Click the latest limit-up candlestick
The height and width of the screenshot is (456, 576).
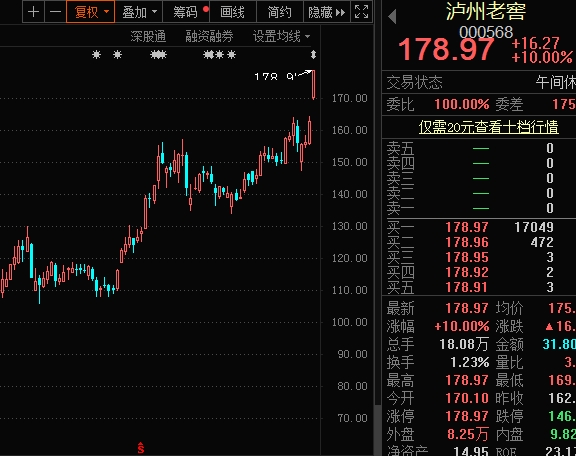coord(313,85)
